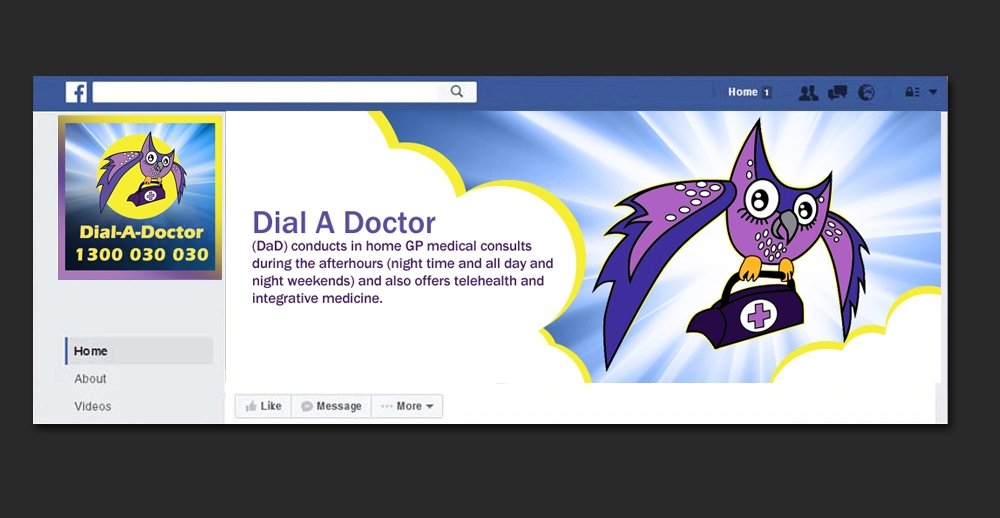Click the Message button

coord(331,406)
